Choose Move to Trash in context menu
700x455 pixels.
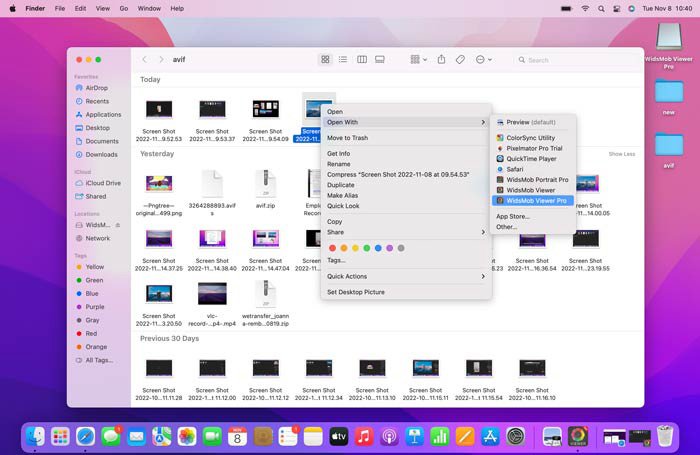point(406,138)
